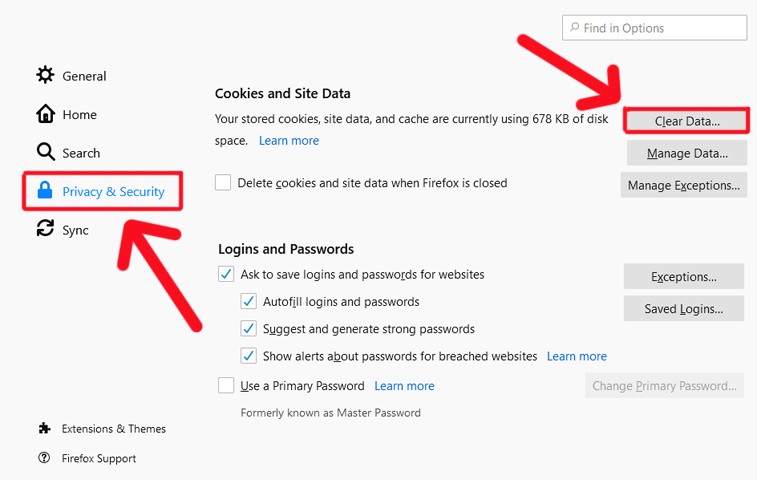Click the Extensions & Themes puzzle icon

click(44, 428)
